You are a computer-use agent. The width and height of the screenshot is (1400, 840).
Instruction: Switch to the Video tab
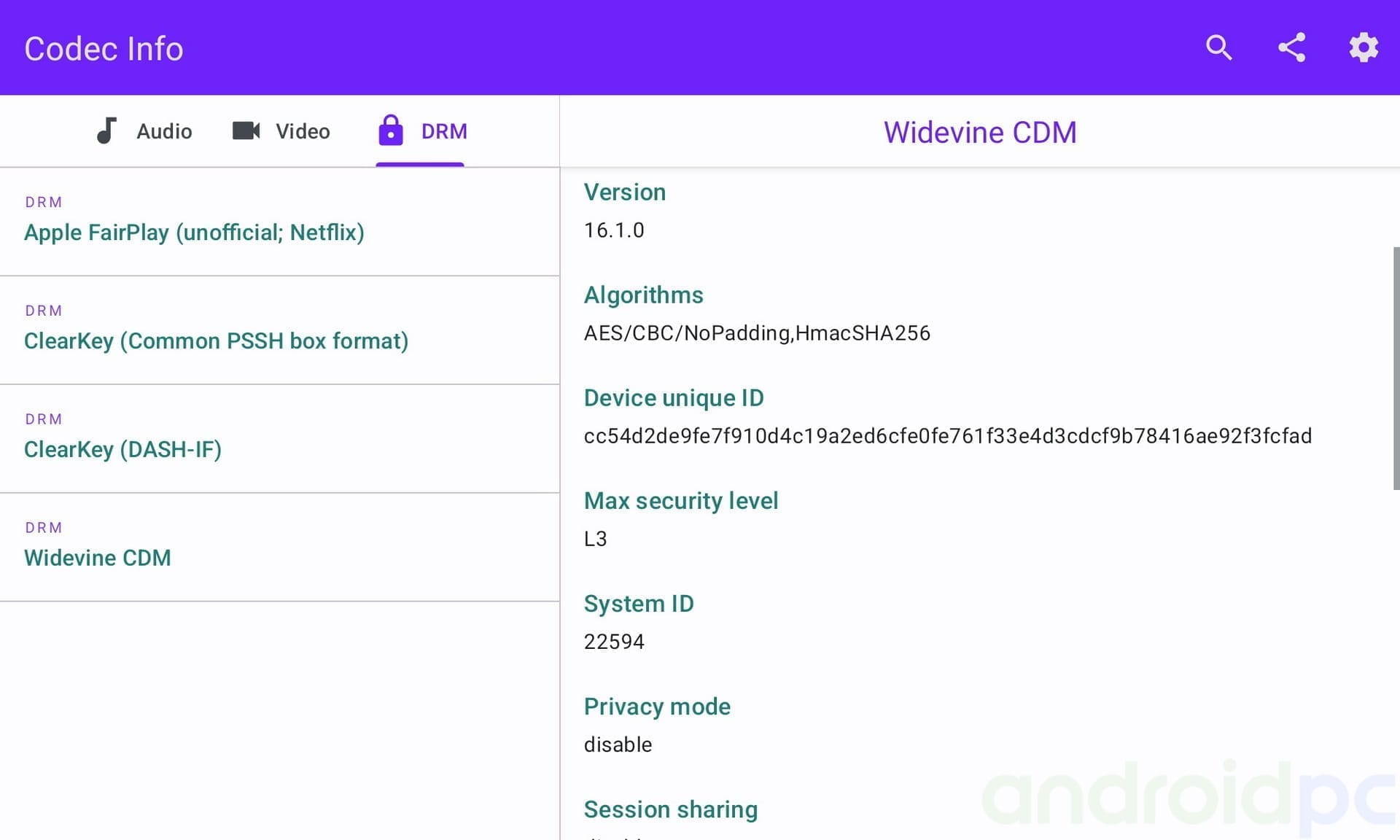click(303, 131)
